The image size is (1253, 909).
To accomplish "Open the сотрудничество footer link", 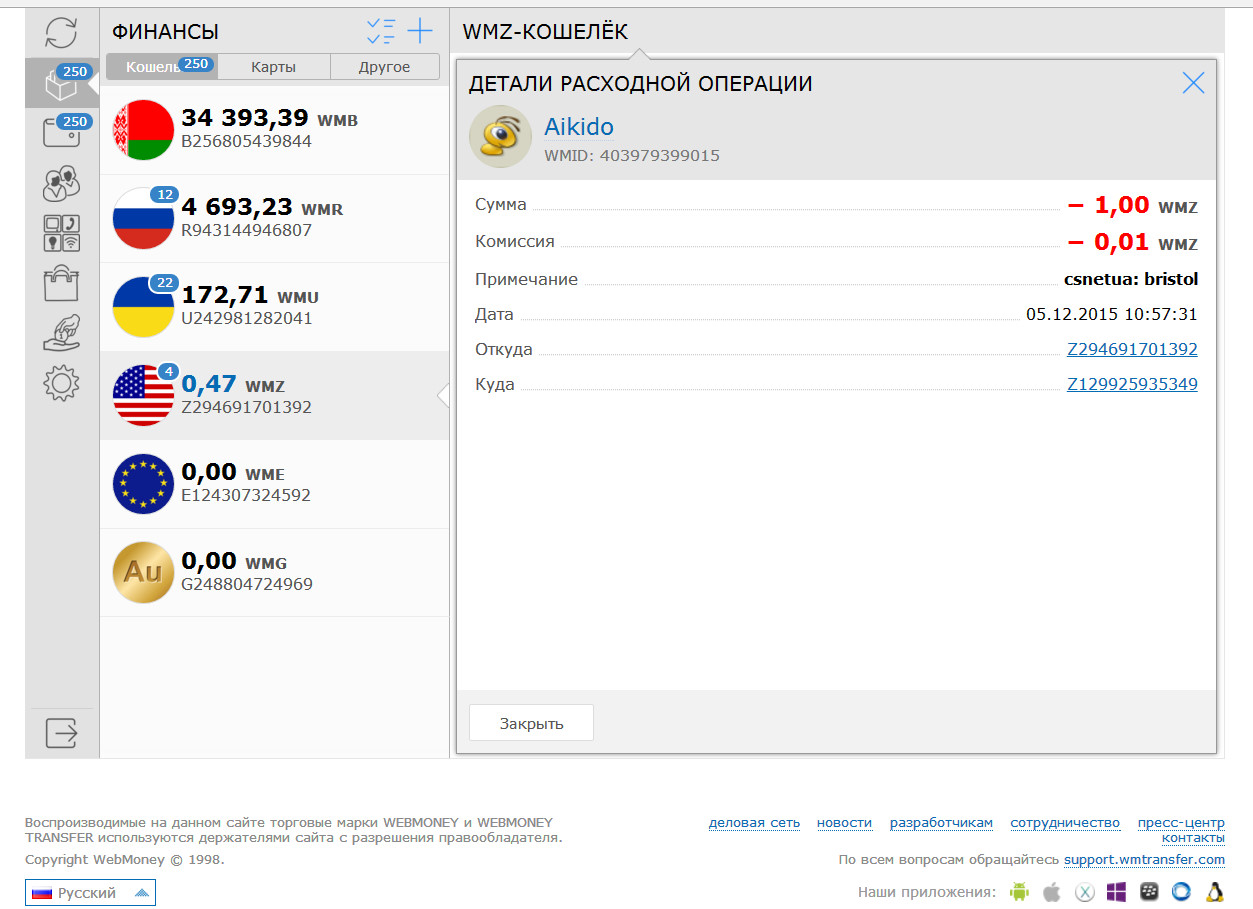I will point(1065,822).
